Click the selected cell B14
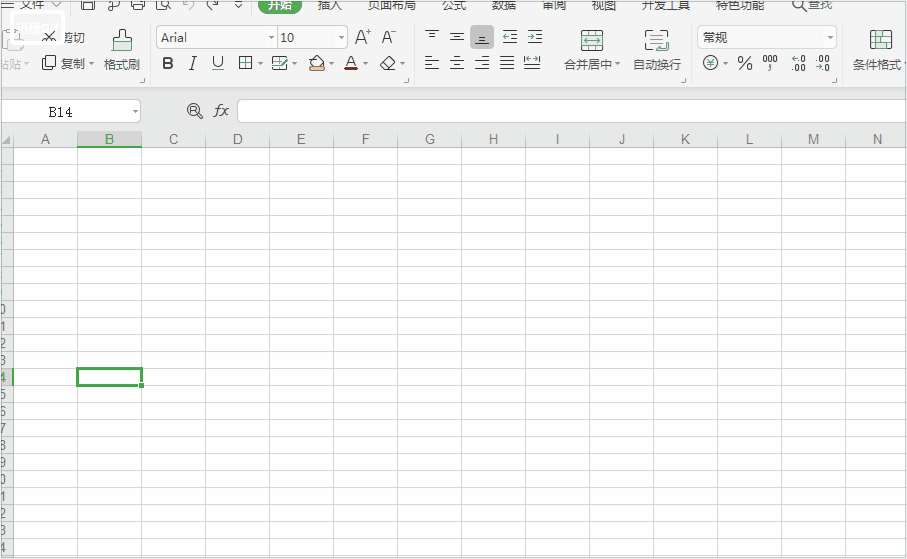This screenshot has width=907, height=559. pyautogui.click(x=109, y=377)
